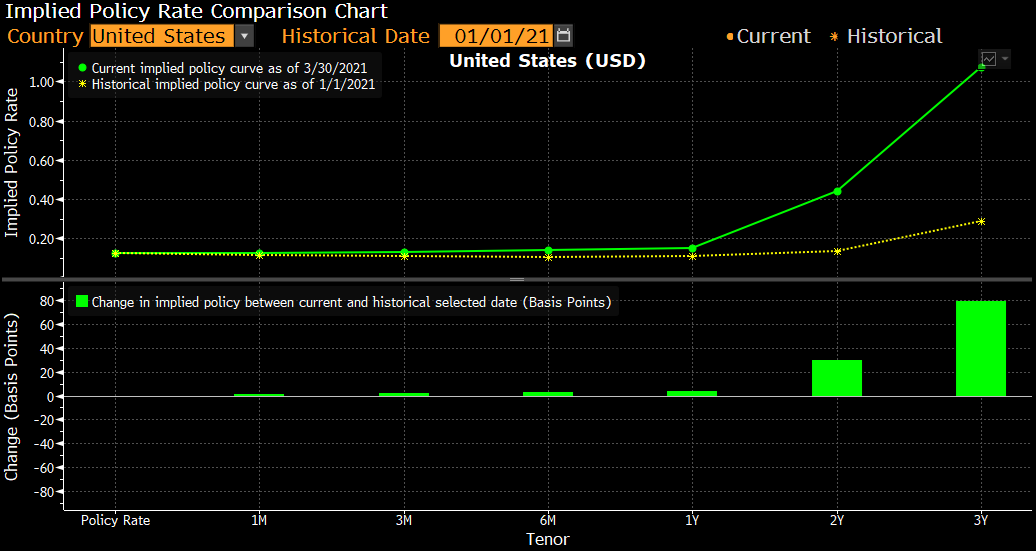
Task: Click the panel divider handle between charts
Action: [517, 279]
